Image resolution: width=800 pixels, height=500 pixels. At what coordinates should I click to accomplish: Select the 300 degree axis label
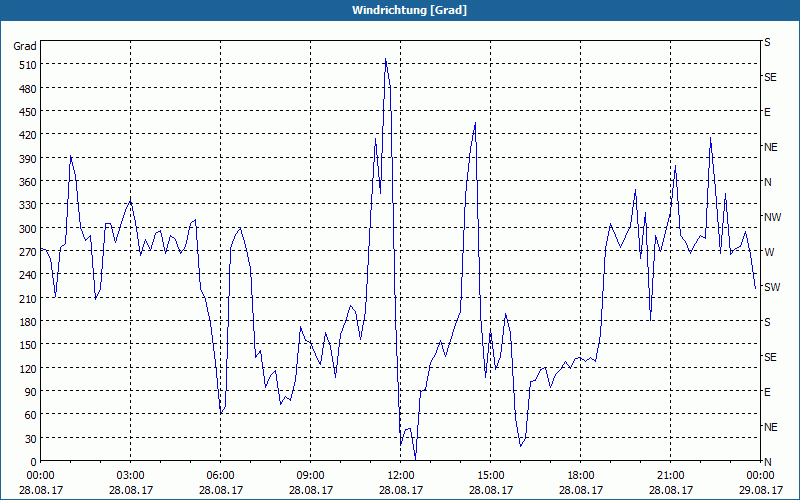click(27, 229)
